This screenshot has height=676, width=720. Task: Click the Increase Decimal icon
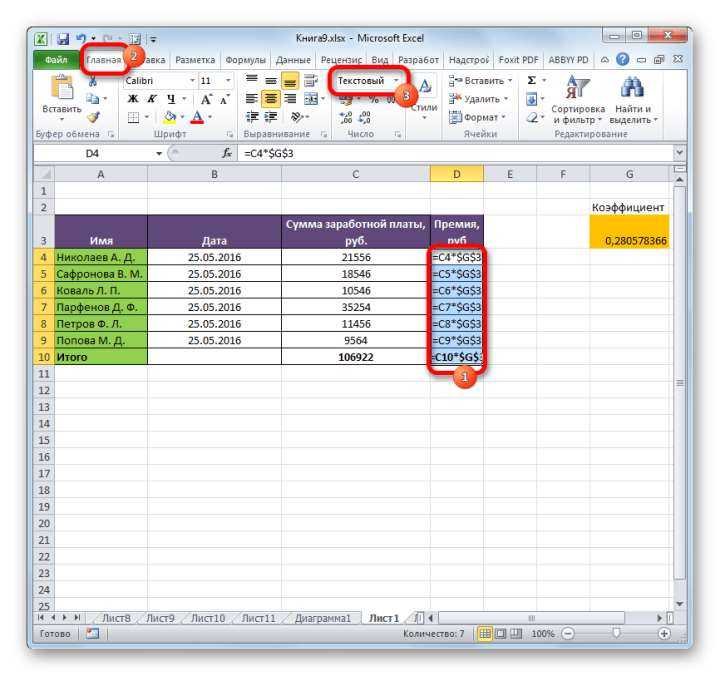[x=346, y=118]
